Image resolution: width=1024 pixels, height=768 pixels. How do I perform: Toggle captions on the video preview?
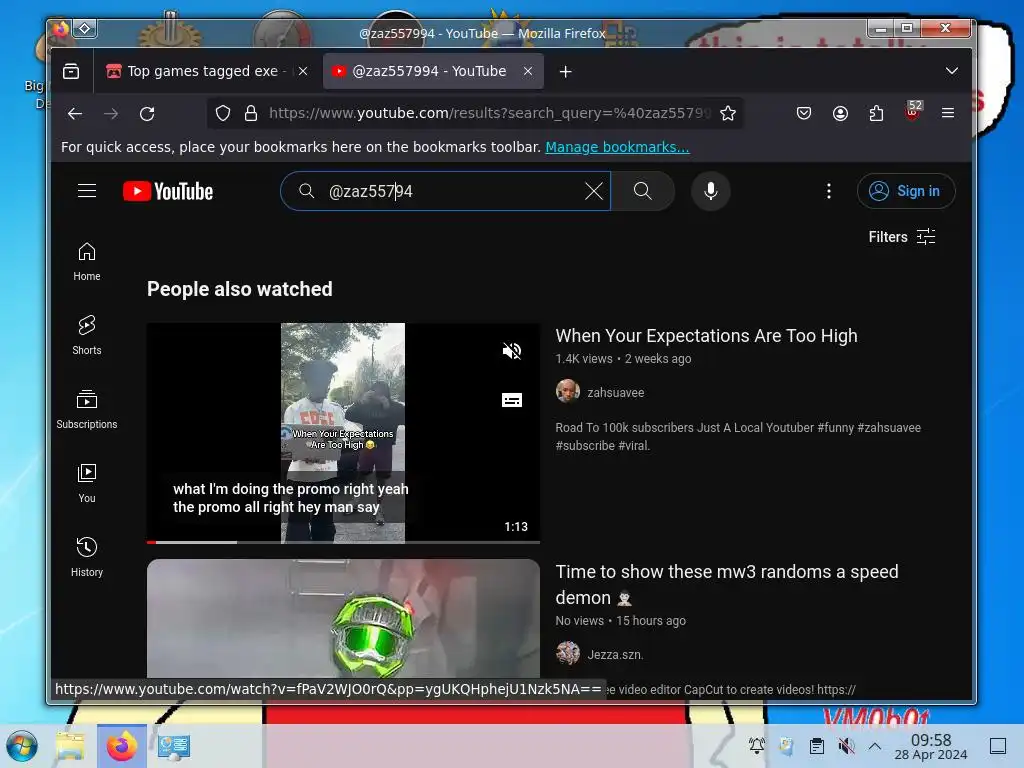pos(511,400)
